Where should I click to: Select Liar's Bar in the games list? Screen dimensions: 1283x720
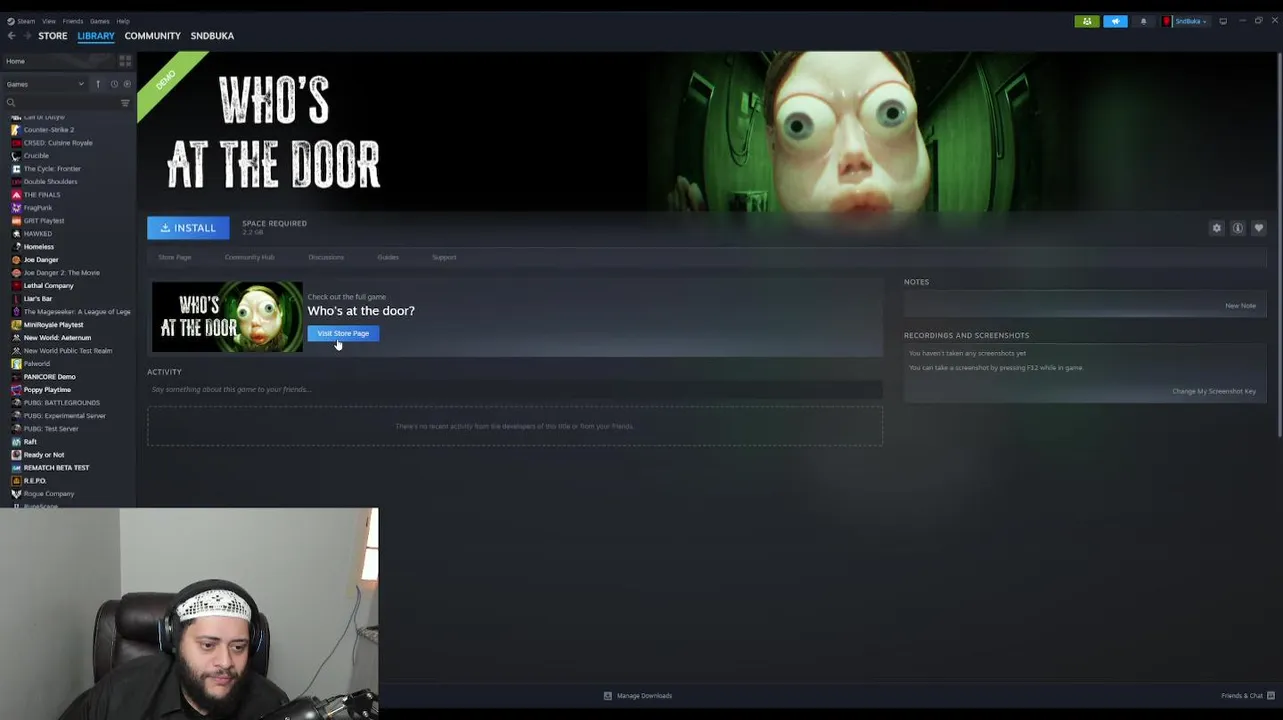coord(38,299)
